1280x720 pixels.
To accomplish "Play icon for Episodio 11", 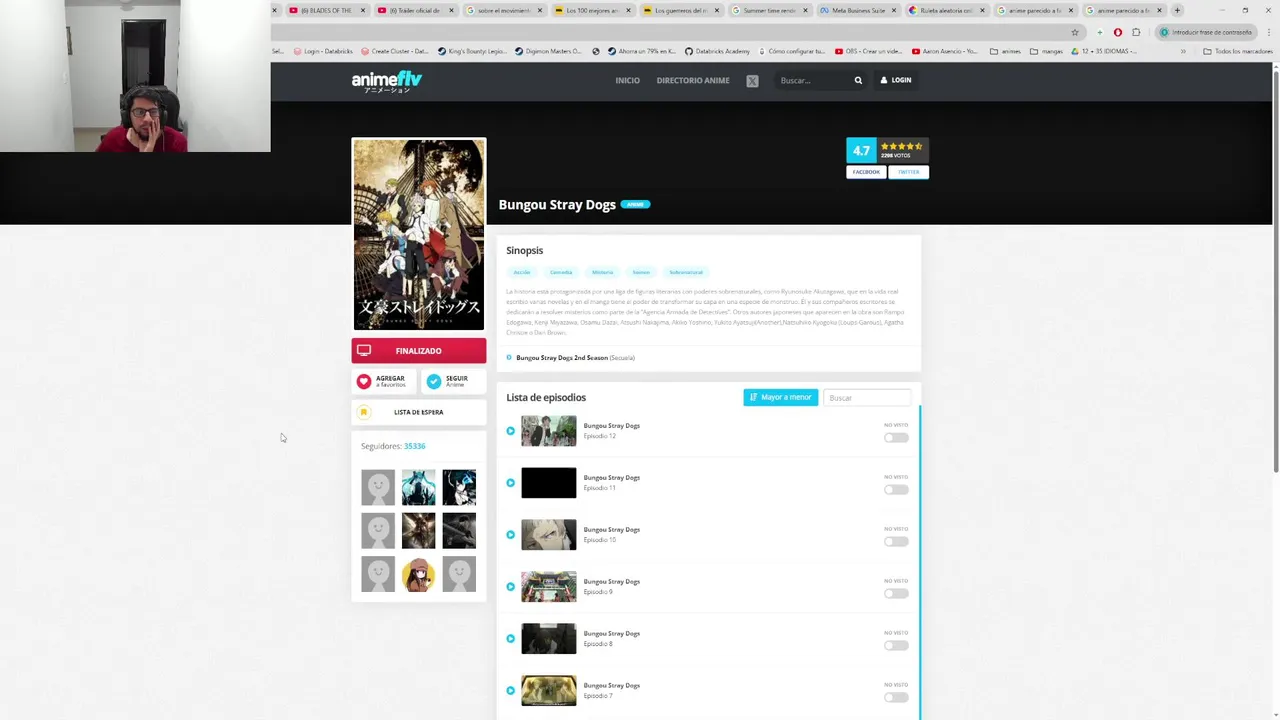I will pyautogui.click(x=510, y=483).
